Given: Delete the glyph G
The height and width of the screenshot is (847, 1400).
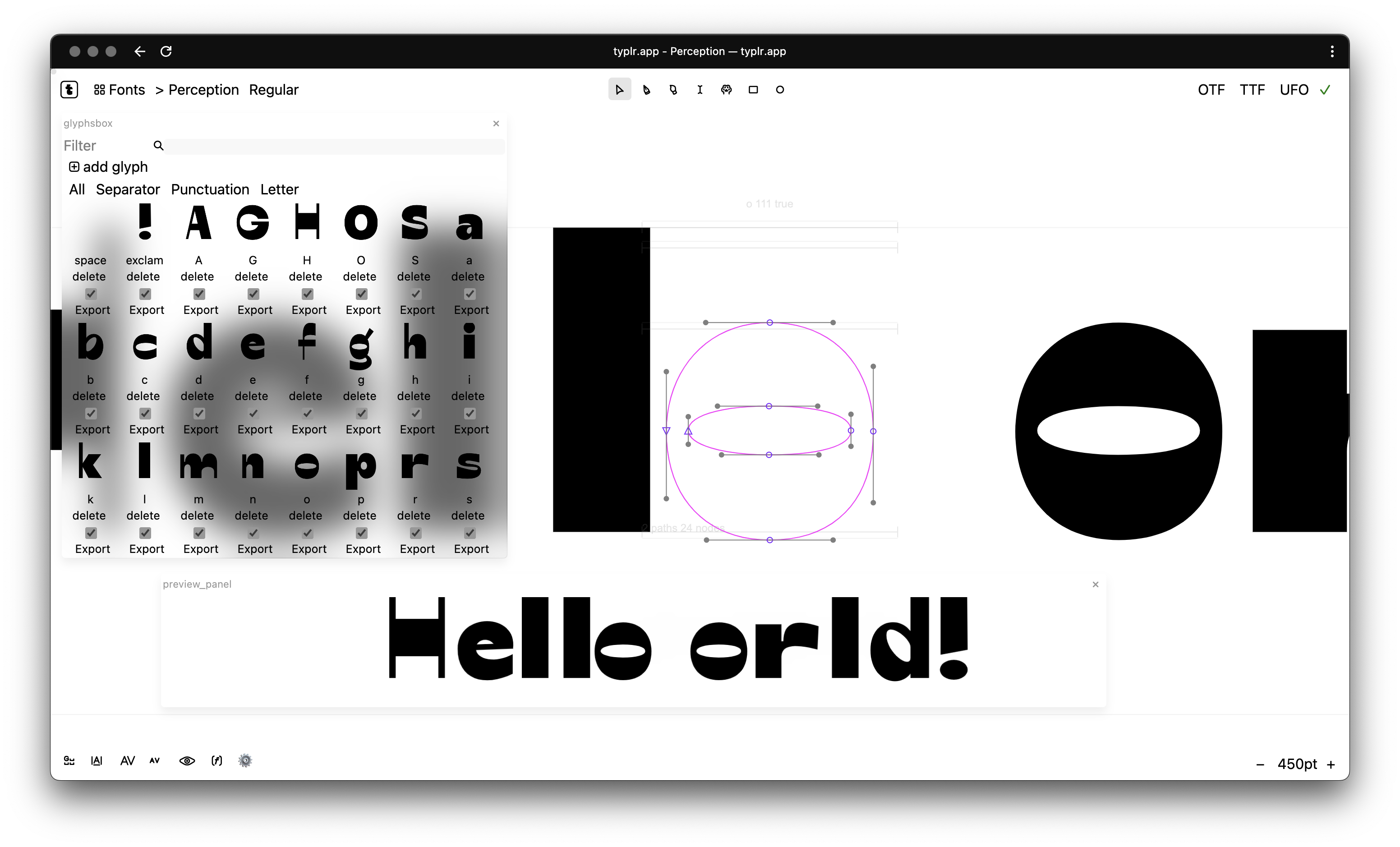Looking at the screenshot, I should point(251,276).
